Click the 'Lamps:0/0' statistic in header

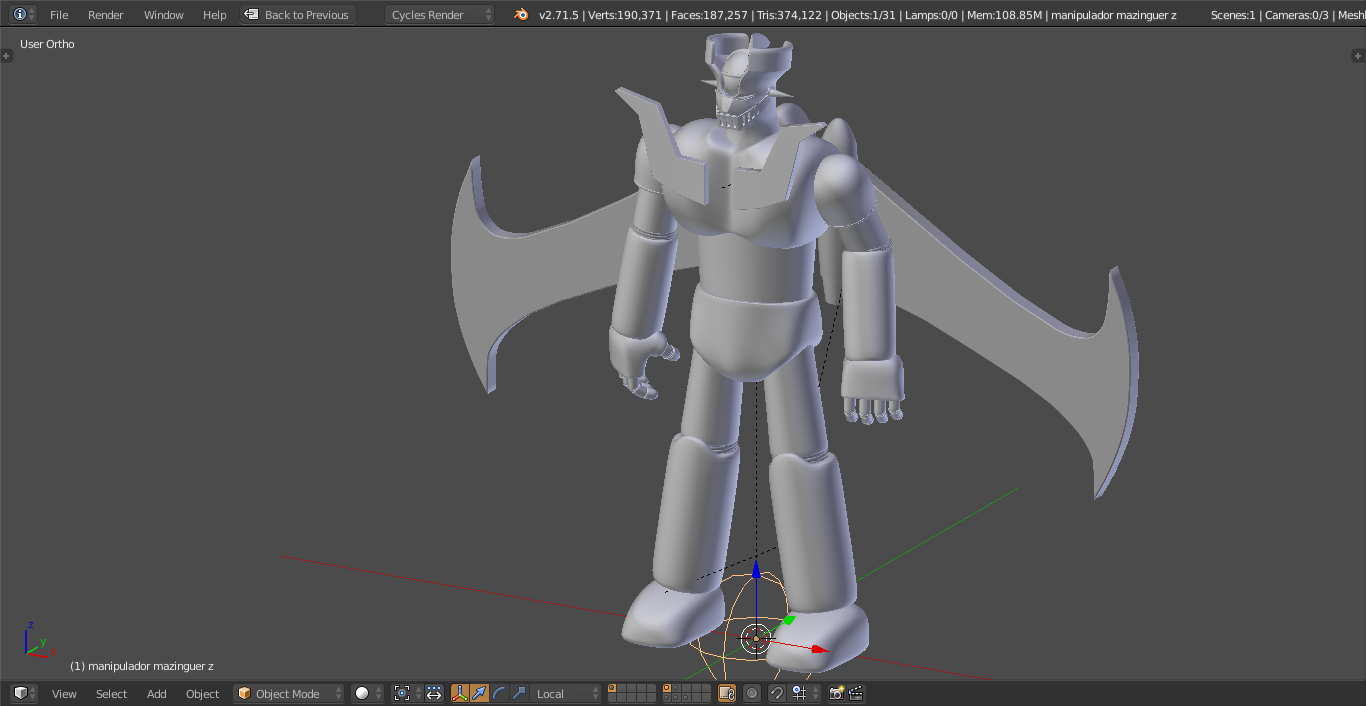(932, 15)
